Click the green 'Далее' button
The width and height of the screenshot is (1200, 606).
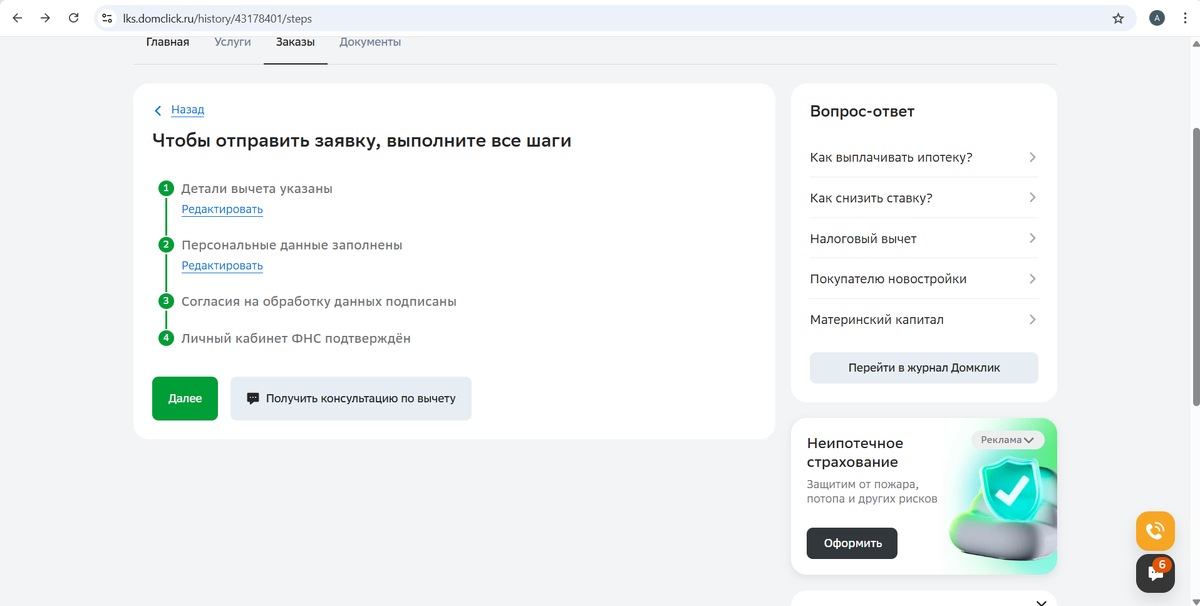tap(185, 398)
